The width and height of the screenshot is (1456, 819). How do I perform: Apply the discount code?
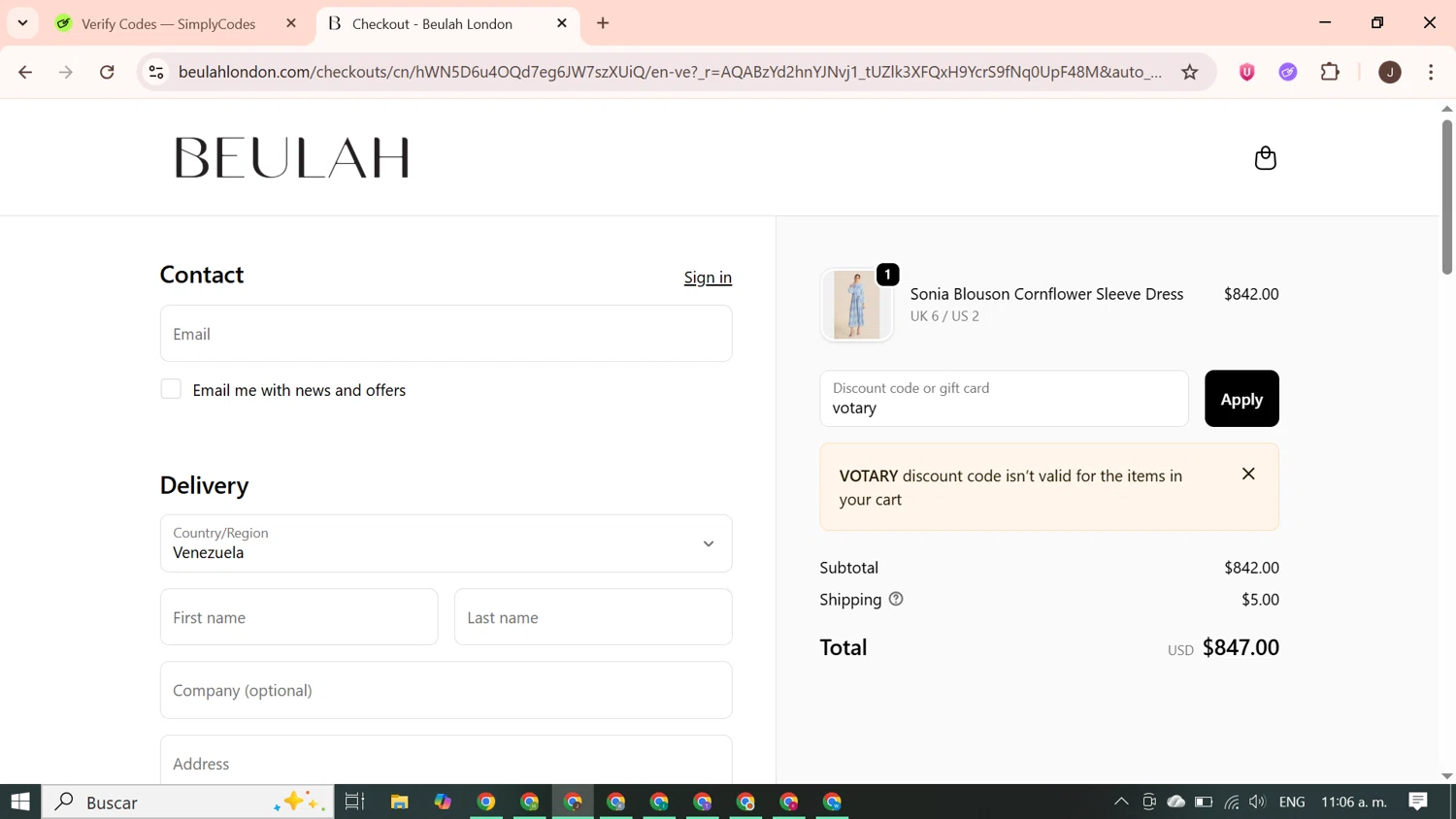[x=1241, y=399]
